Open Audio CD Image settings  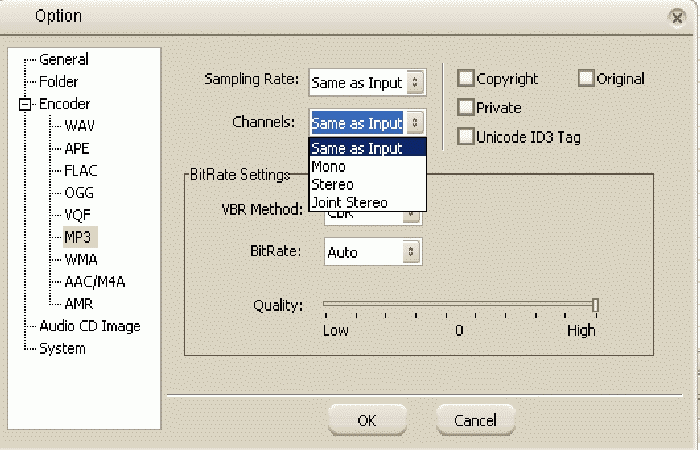89,326
